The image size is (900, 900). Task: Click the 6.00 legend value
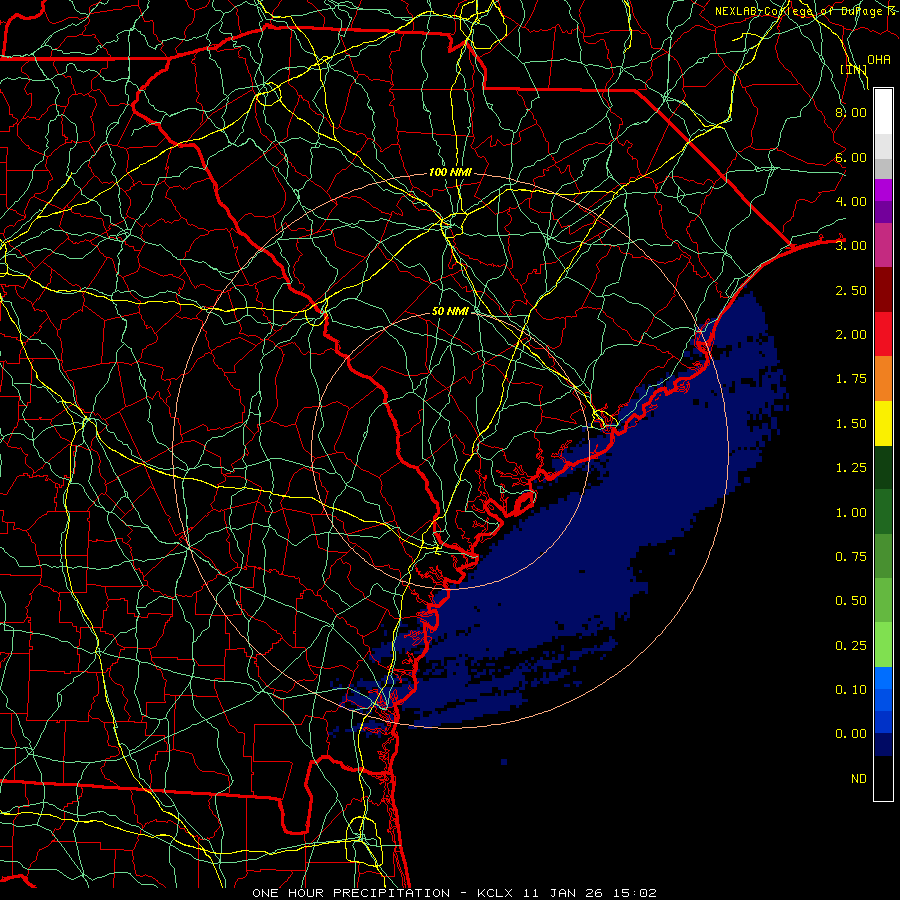(x=851, y=157)
